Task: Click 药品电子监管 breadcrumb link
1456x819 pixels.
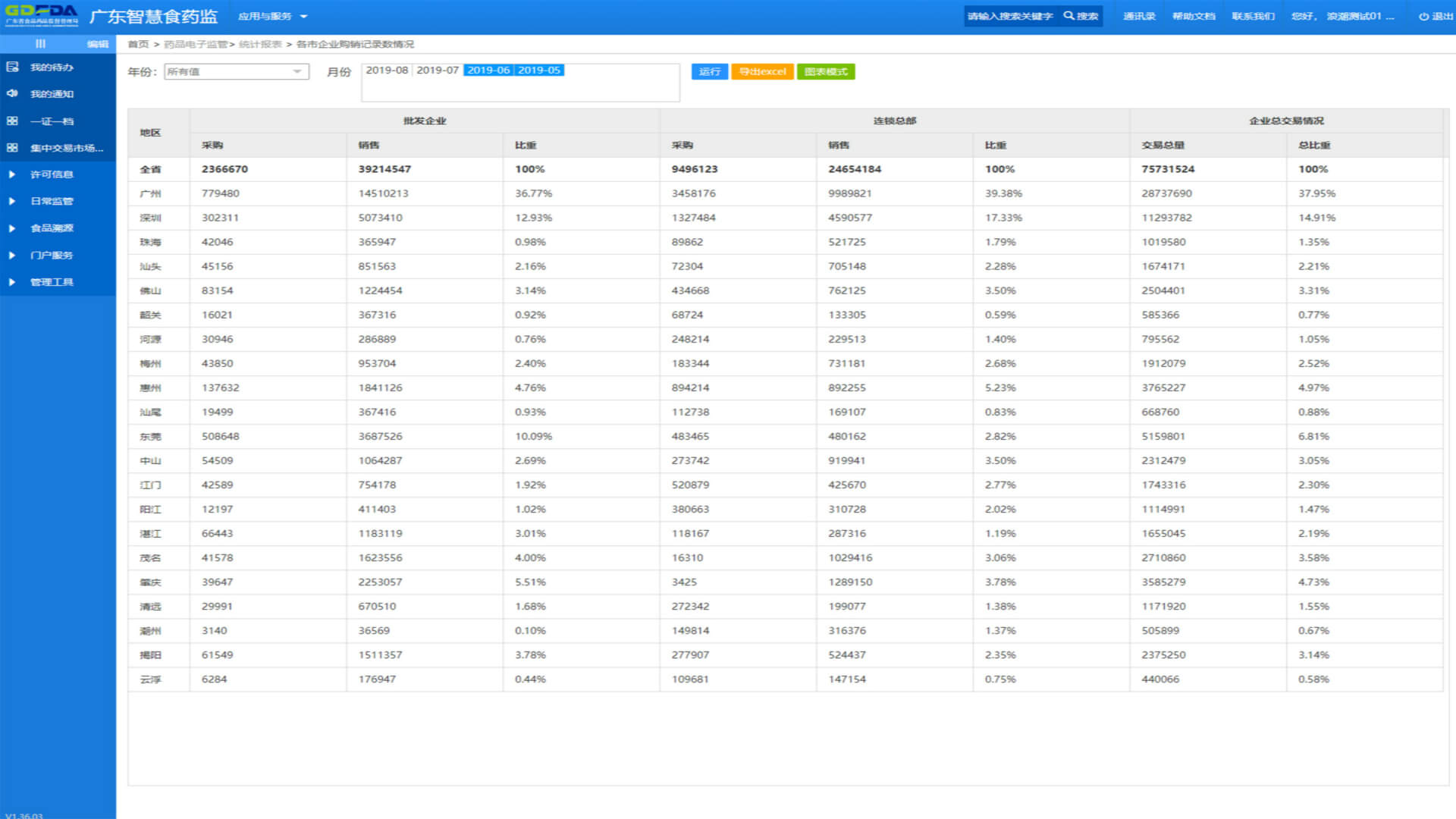Action: pyautogui.click(x=196, y=45)
